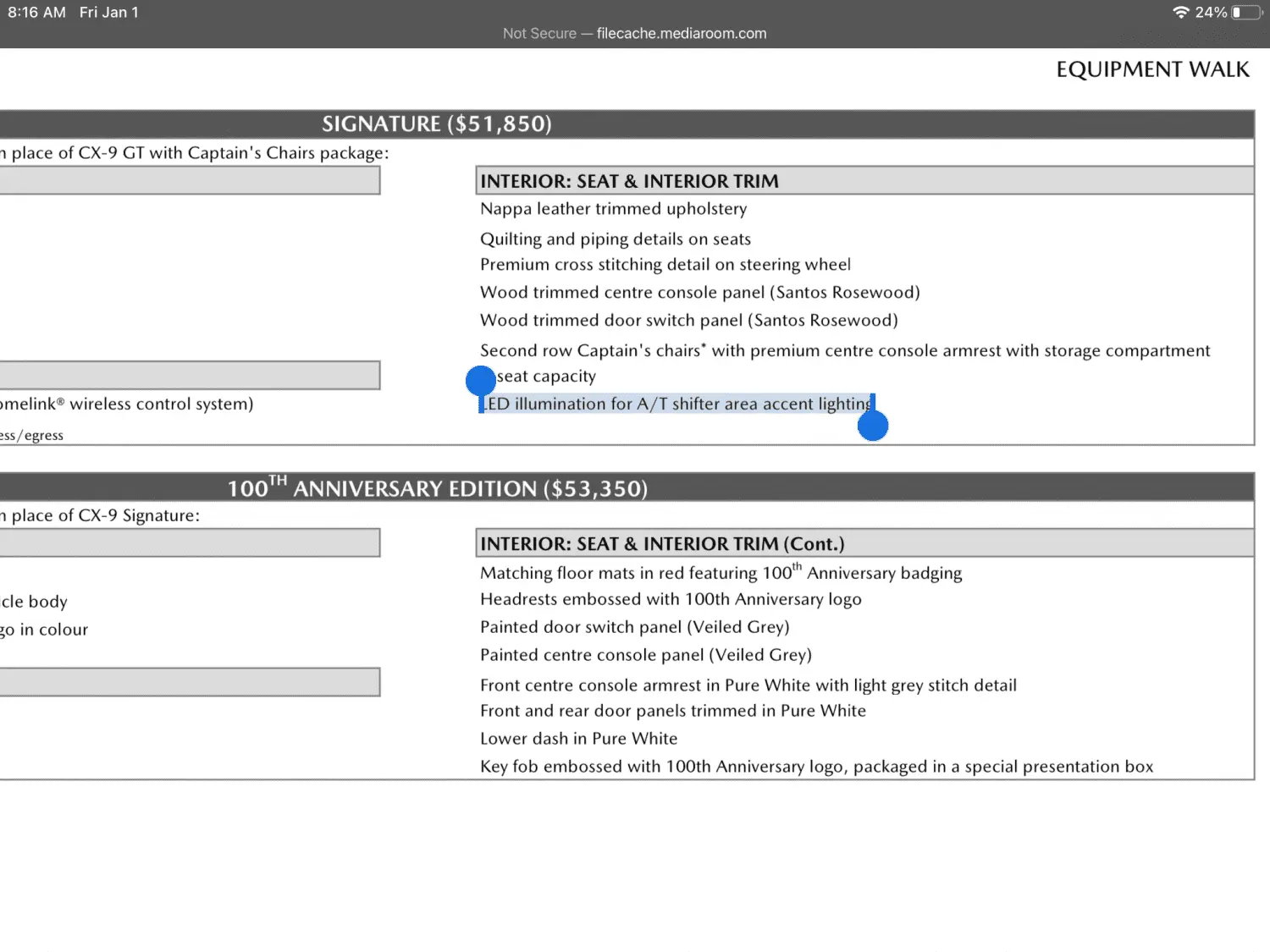The height and width of the screenshot is (952, 1270).
Task: Click the 100th Anniversary Edition header bar
Action: click(437, 488)
